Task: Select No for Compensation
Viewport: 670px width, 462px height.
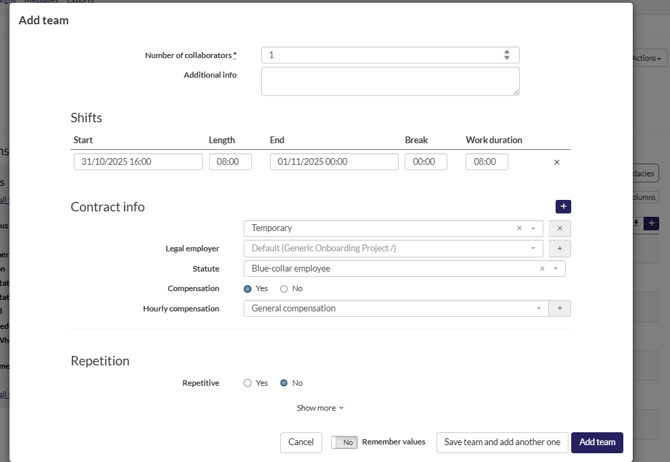Action: pyautogui.click(x=284, y=289)
